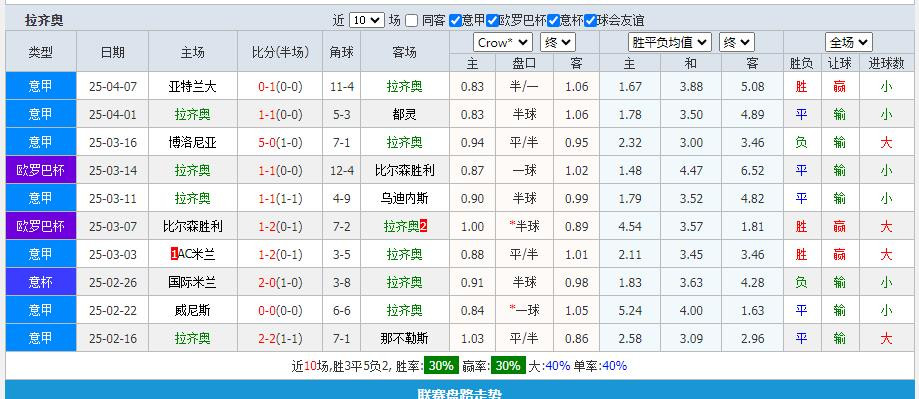Click the 盘口 column header
The width and height of the screenshot is (919, 399).
coord(525,63)
